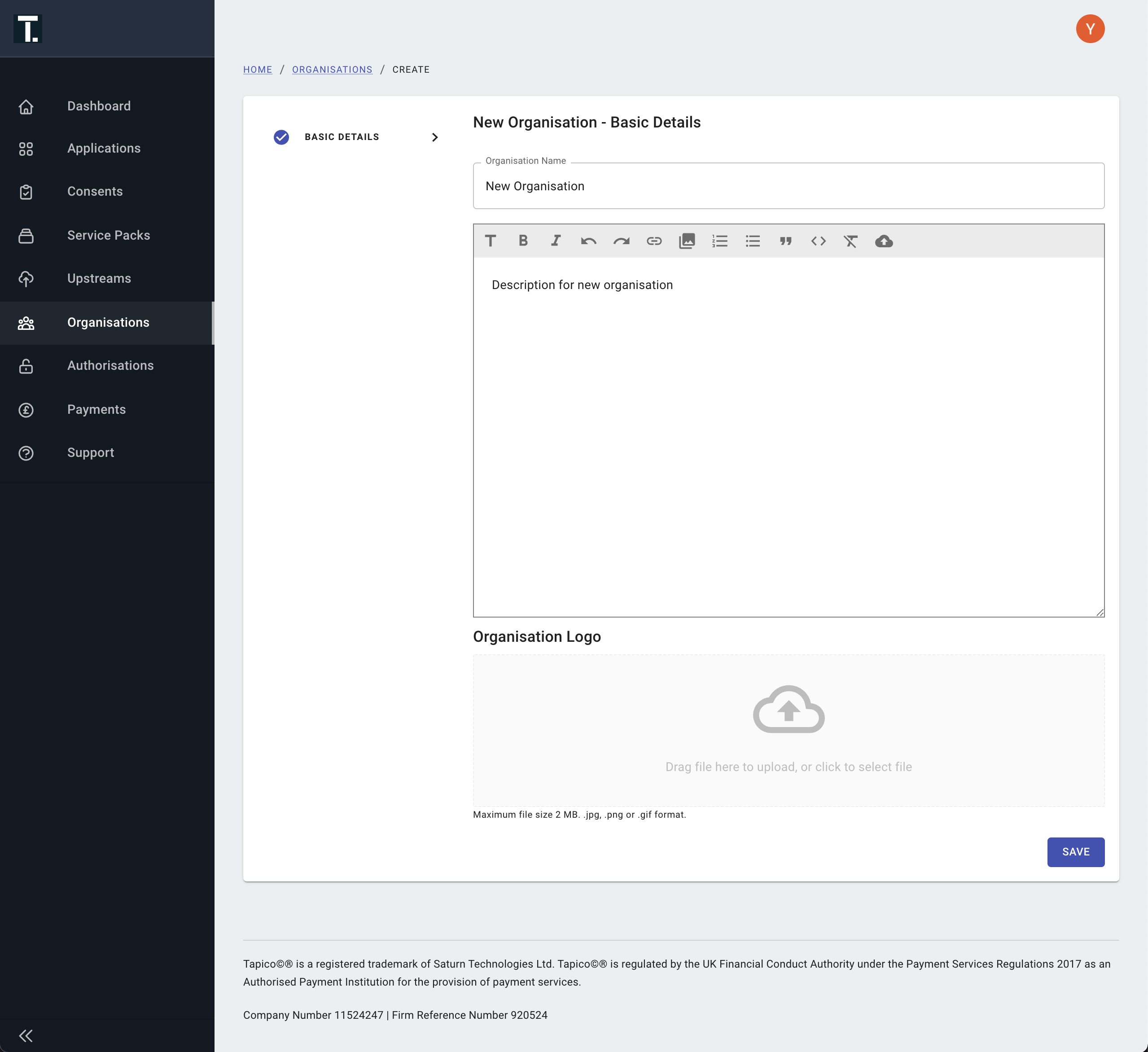Click the cloud upload toolbar icon
The height and width of the screenshot is (1052, 1148).
884,241
